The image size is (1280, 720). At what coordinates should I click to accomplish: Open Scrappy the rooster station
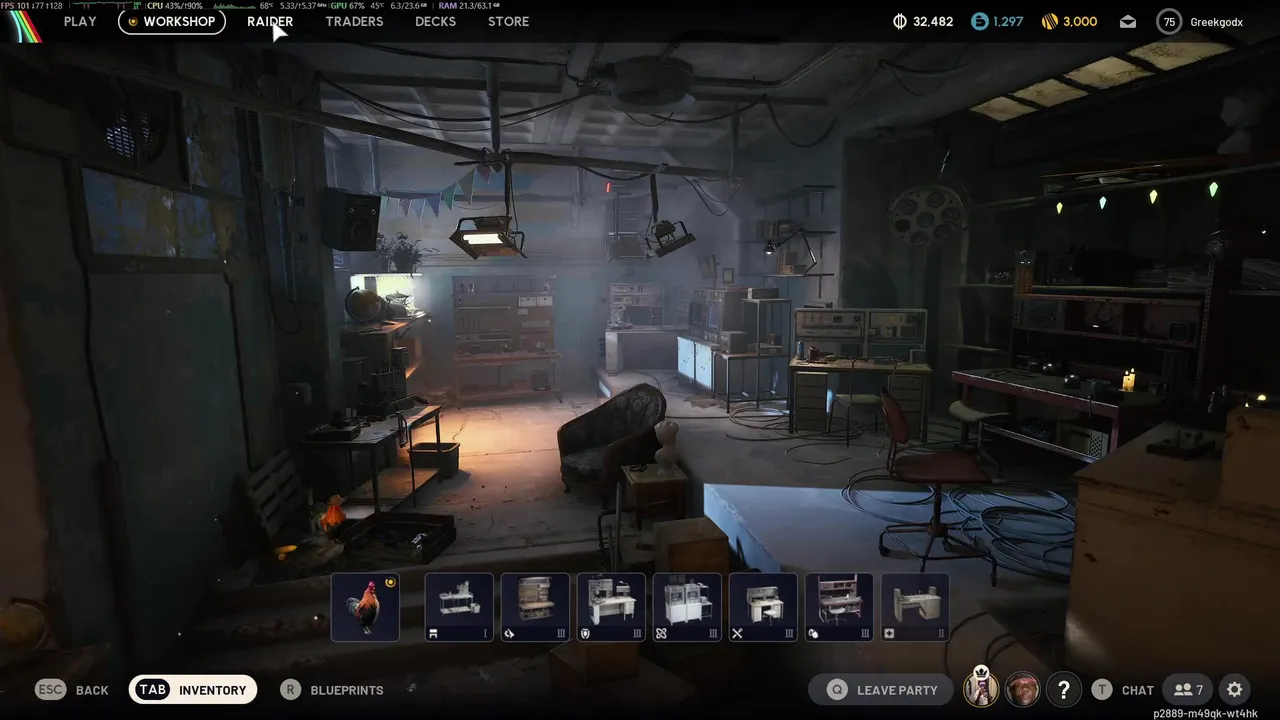coord(365,607)
